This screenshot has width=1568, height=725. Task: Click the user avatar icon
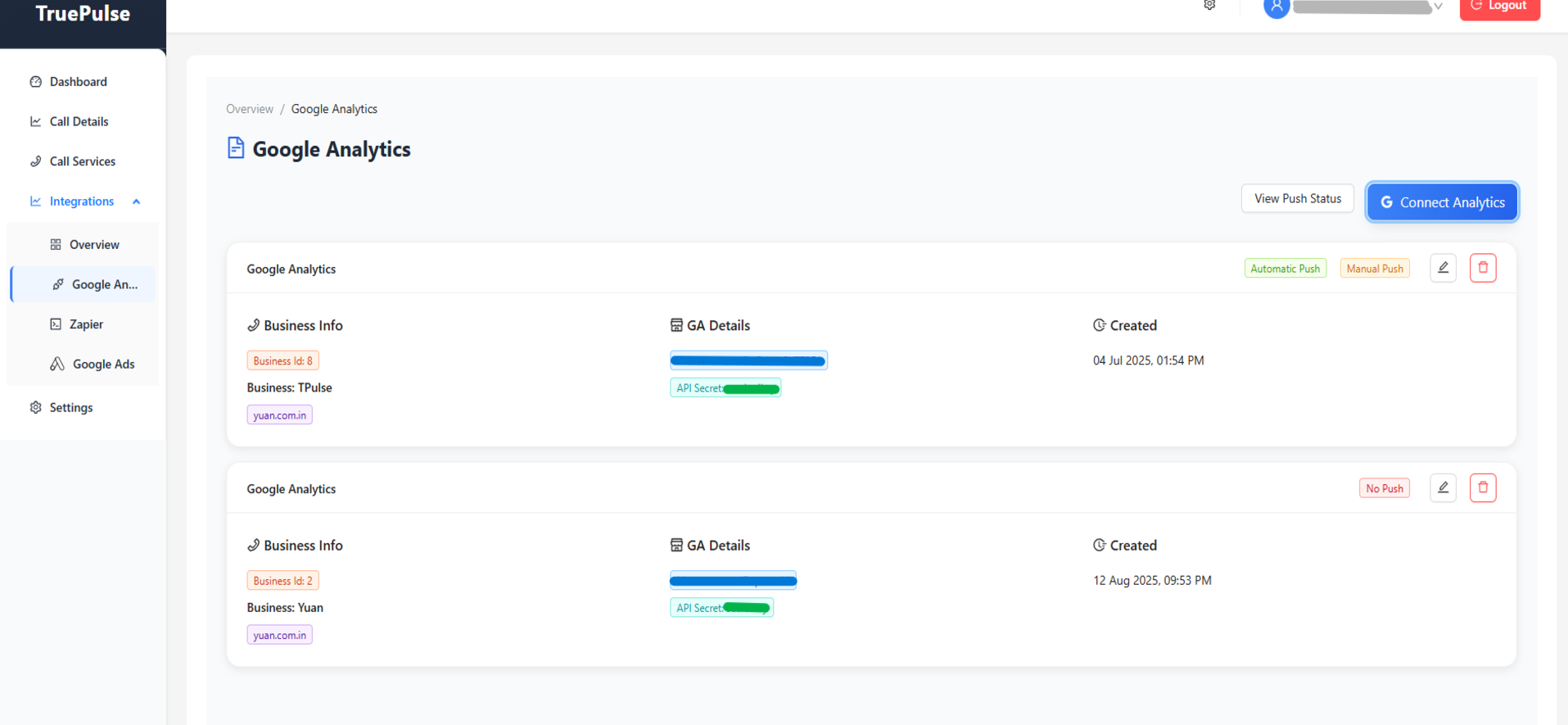[1277, 7]
